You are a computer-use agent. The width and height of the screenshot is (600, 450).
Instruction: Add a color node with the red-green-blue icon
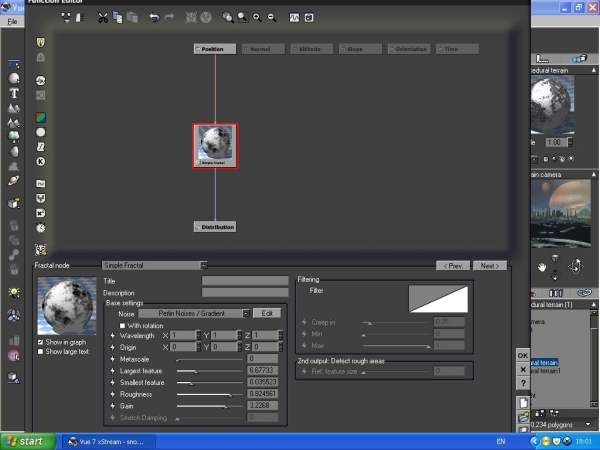[x=41, y=117]
